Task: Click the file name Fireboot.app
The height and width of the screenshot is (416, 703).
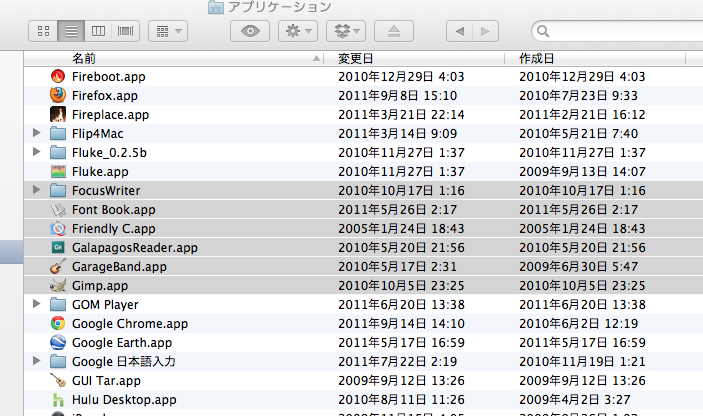Action: point(108,77)
